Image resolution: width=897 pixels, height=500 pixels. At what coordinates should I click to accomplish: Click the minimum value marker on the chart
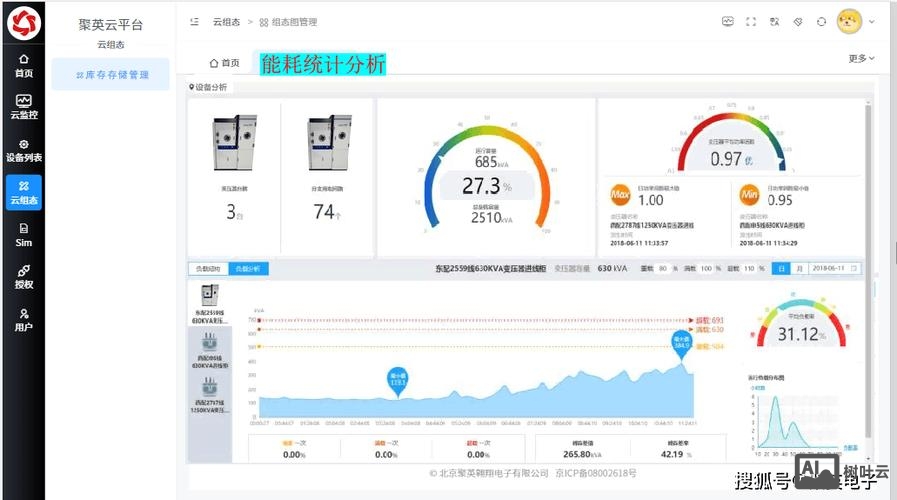pos(397,382)
